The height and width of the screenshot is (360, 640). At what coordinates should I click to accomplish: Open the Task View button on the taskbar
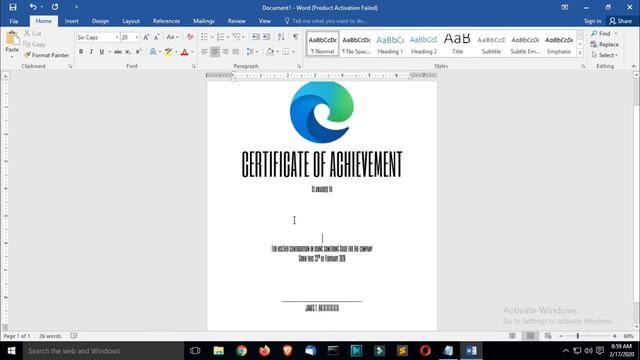pos(195,351)
